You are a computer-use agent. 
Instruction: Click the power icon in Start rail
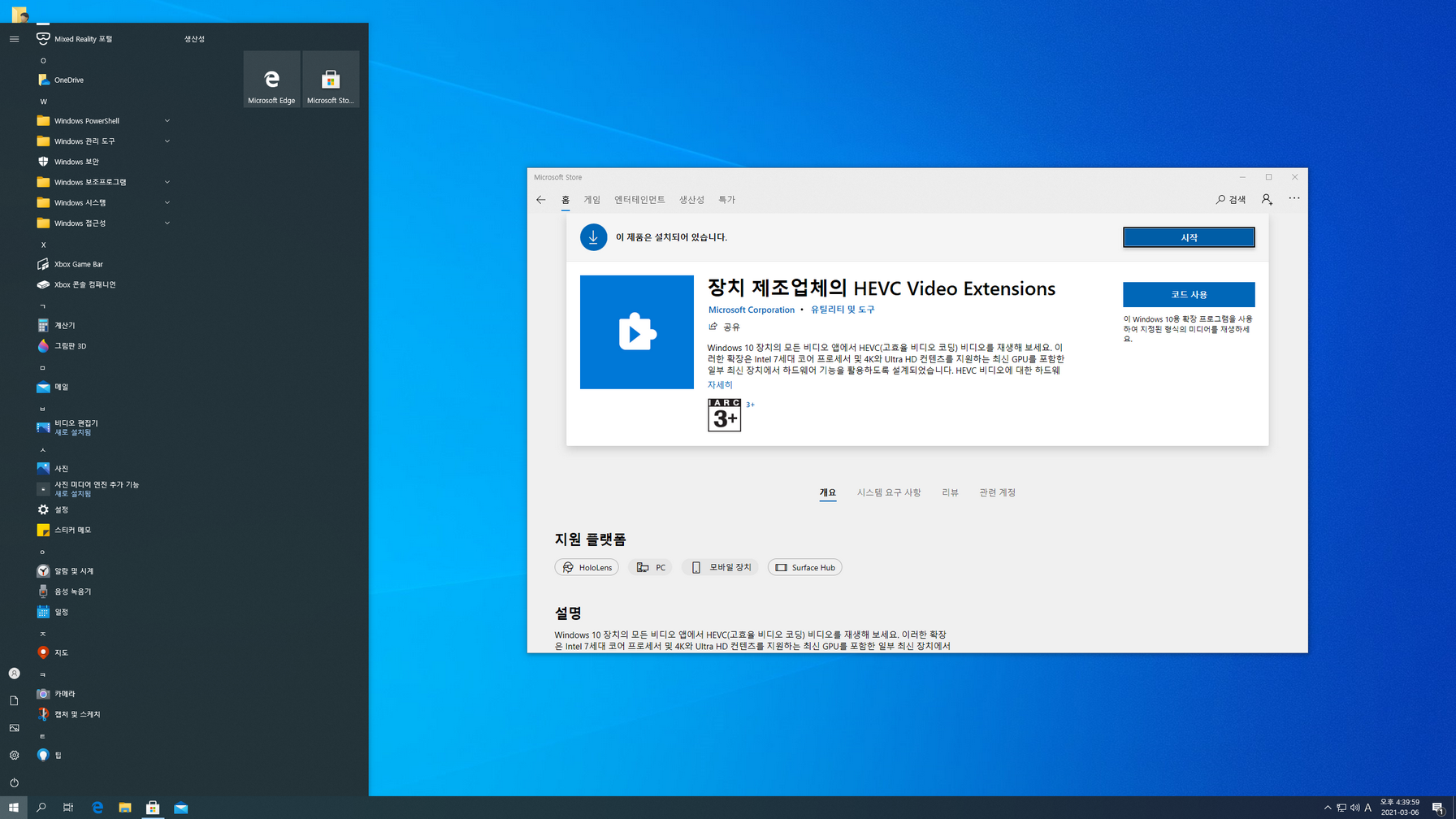tap(14, 782)
